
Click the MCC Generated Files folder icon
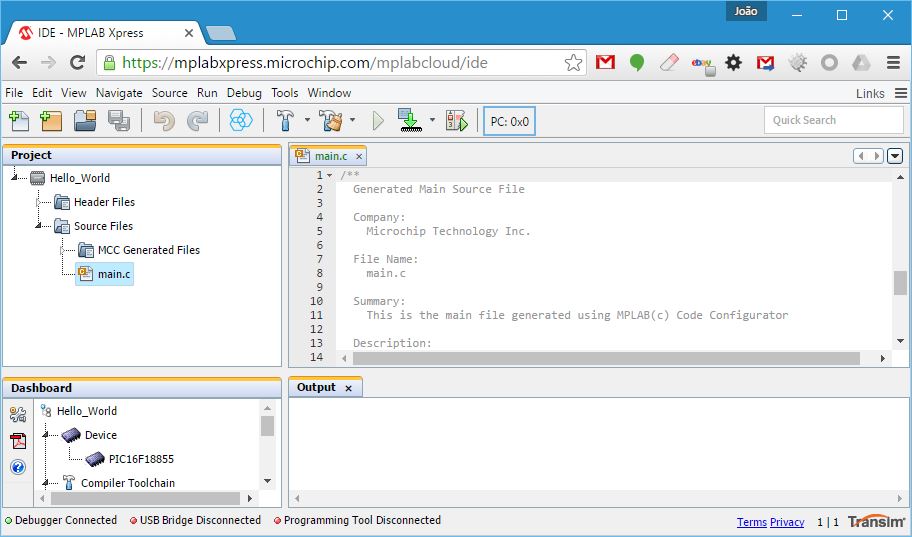point(86,250)
